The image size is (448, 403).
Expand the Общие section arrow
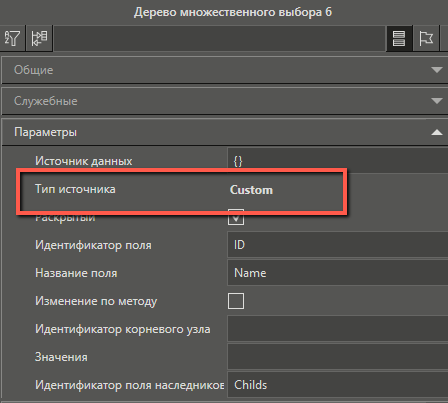click(x=437, y=70)
